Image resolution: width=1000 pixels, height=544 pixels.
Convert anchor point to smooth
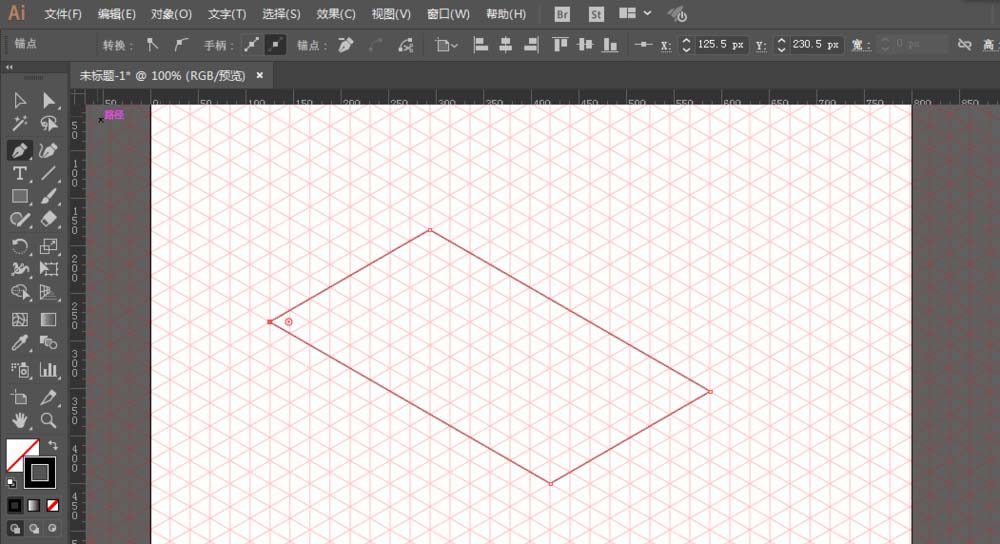[x=181, y=45]
